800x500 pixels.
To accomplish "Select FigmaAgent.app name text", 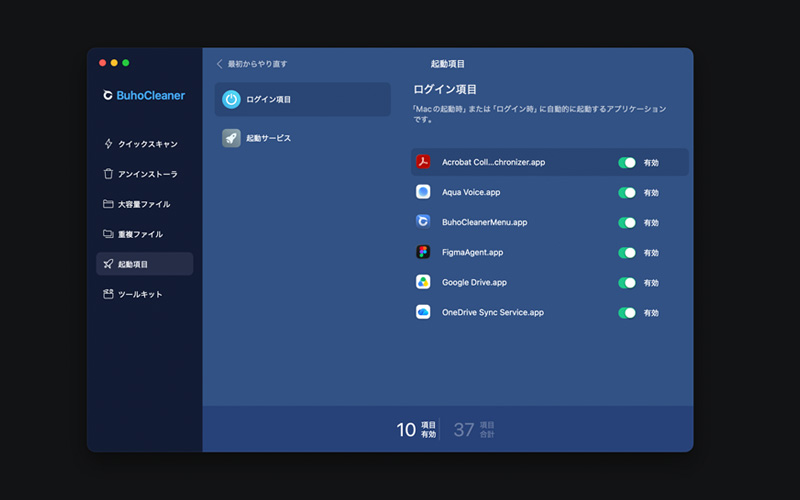I will coord(472,252).
